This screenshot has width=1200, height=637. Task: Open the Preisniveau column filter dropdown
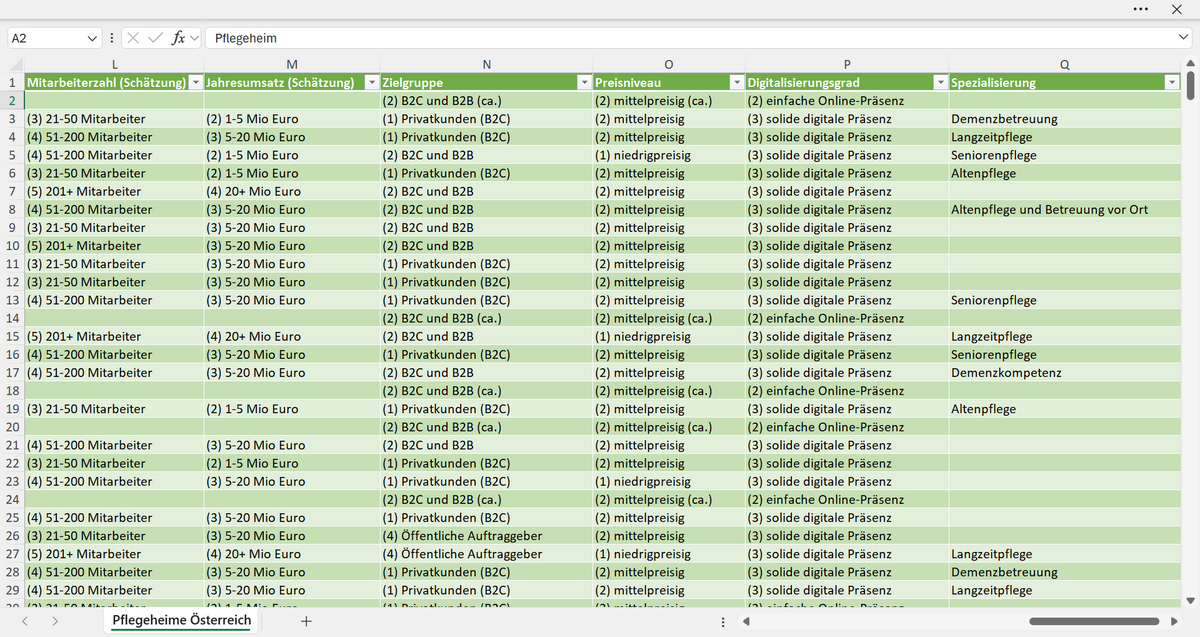pos(738,83)
